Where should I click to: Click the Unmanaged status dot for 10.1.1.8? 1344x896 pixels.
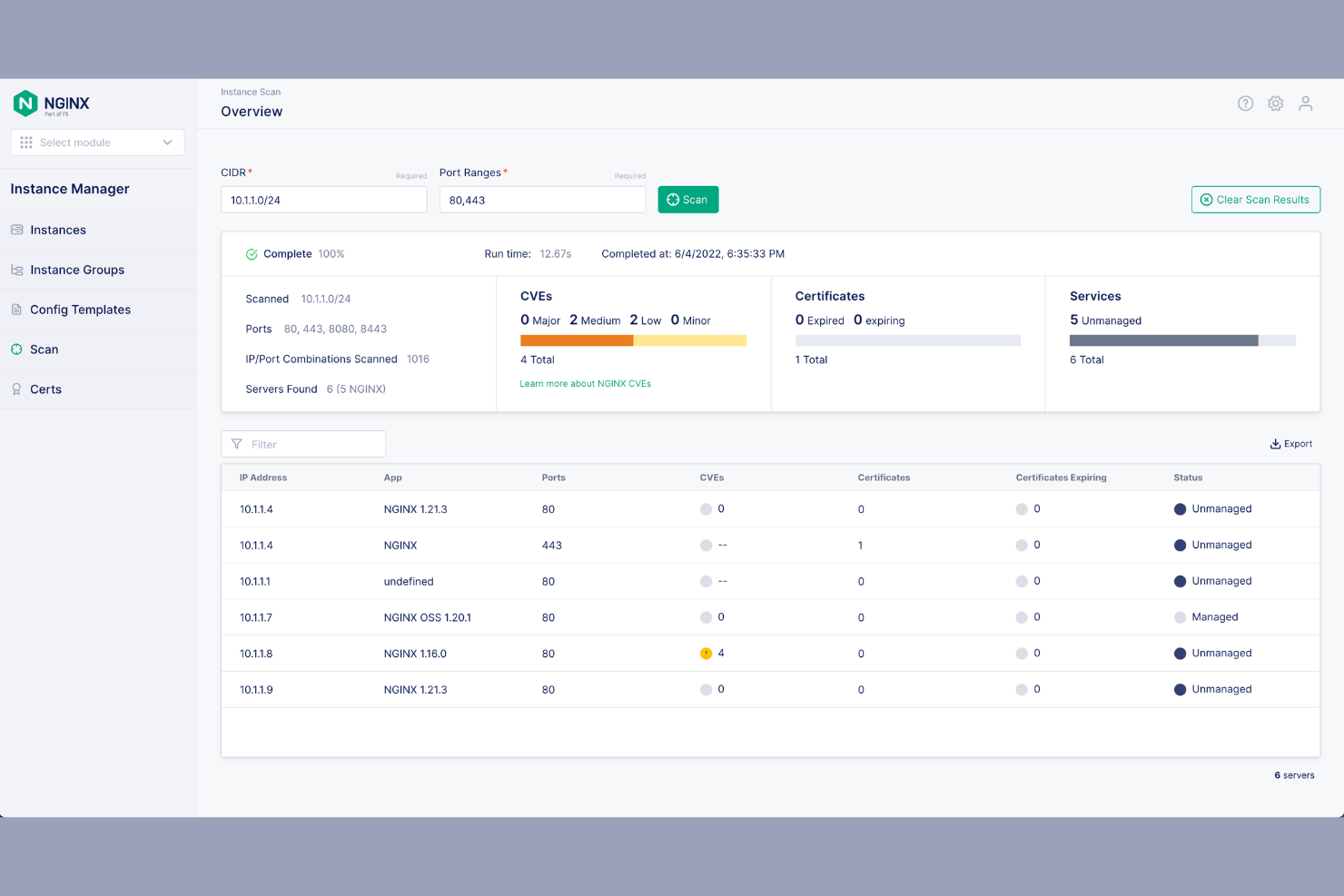1180,654
